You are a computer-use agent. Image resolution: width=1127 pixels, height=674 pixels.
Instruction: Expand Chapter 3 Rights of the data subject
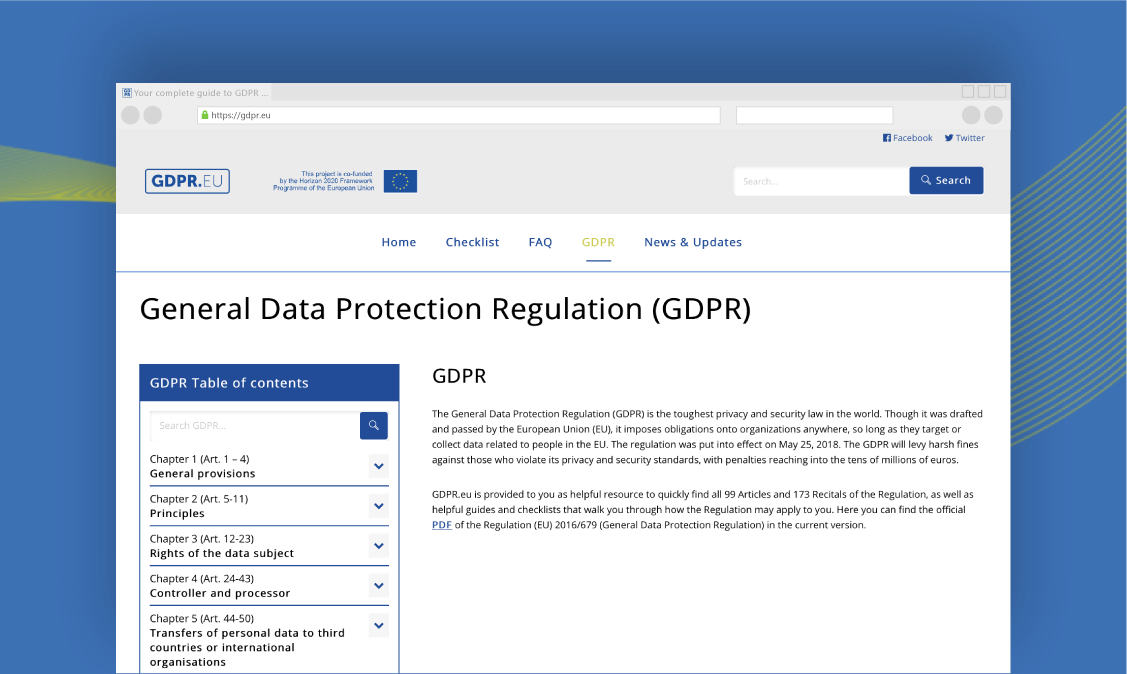(378, 546)
